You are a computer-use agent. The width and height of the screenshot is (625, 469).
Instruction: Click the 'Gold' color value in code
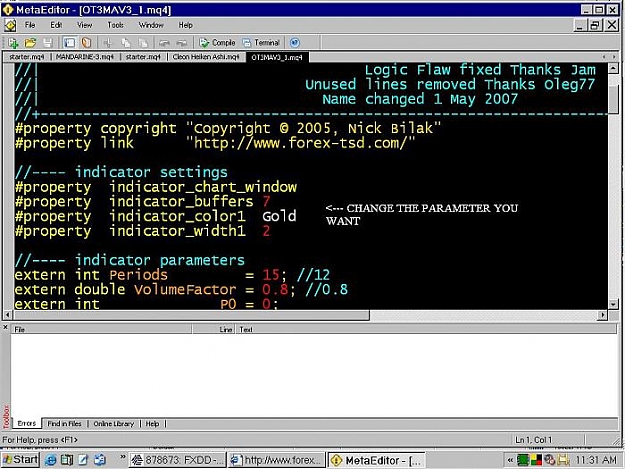pos(279,216)
